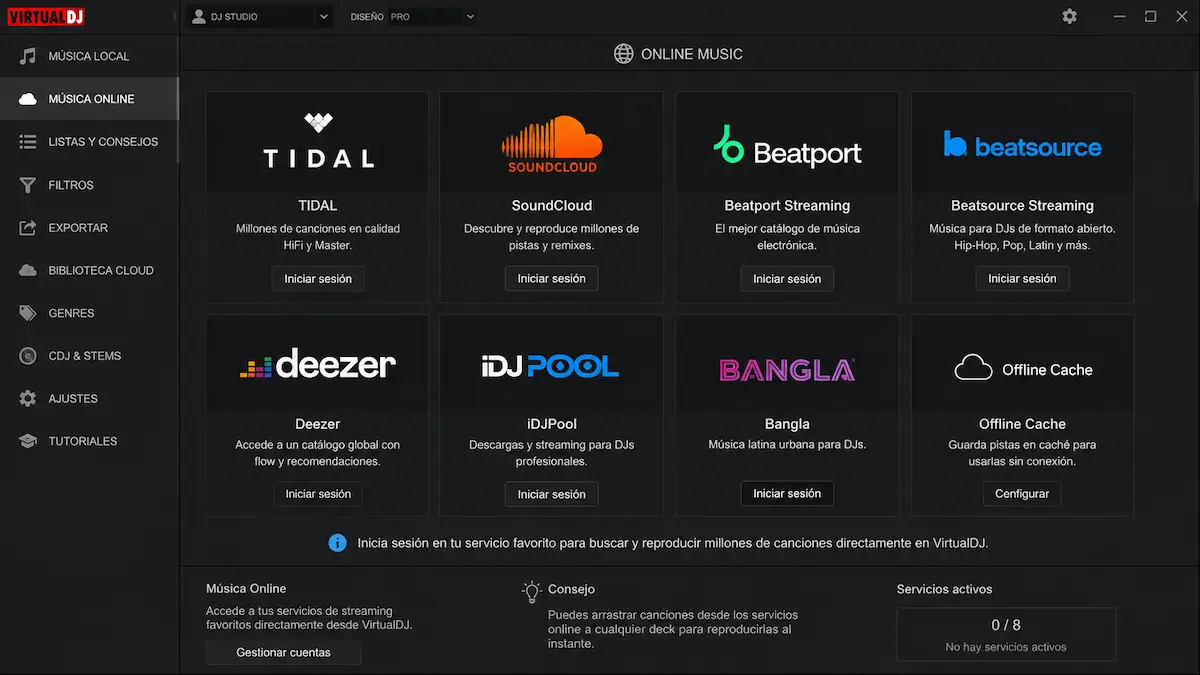
Task: Open the Genres section
Action: point(90,313)
